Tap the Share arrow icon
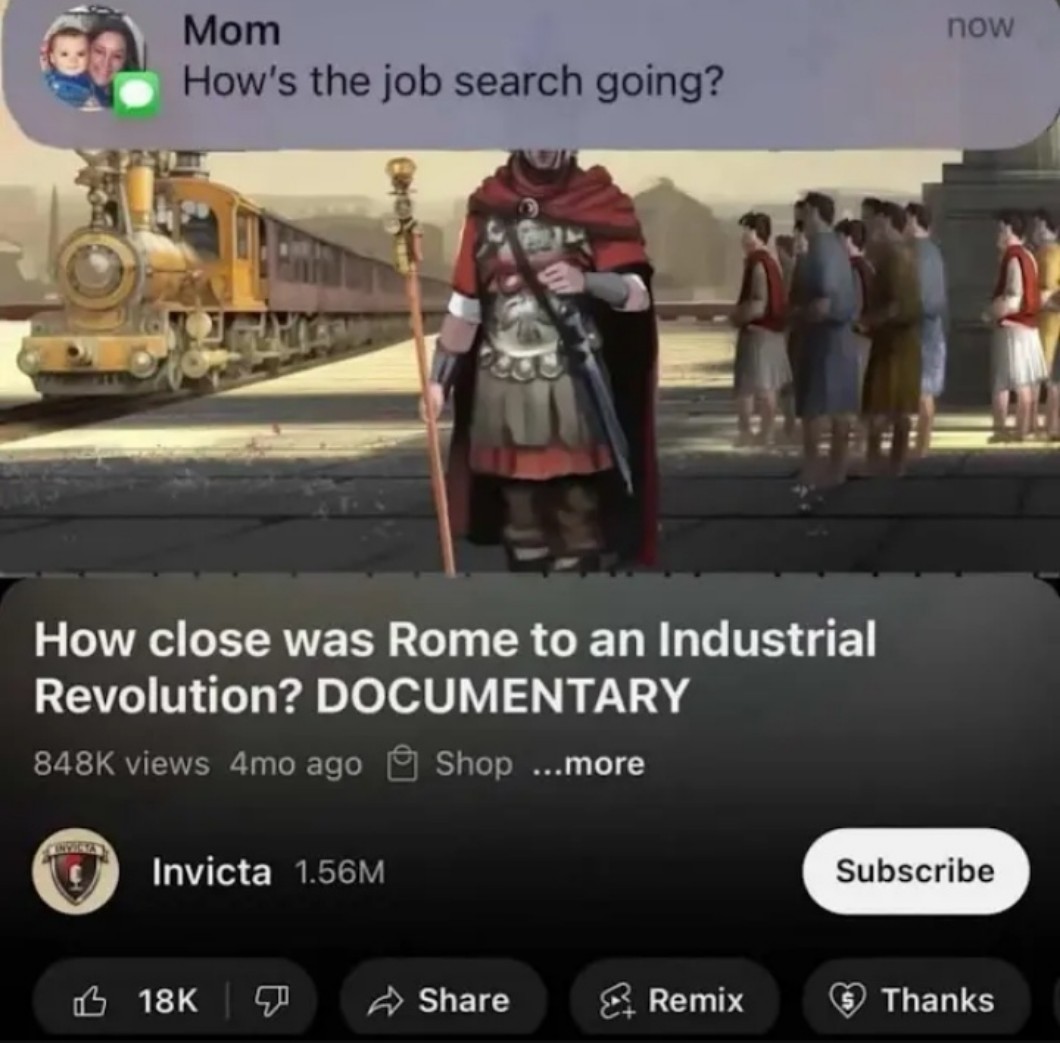This screenshot has height=1043, width=1060. [385, 1002]
